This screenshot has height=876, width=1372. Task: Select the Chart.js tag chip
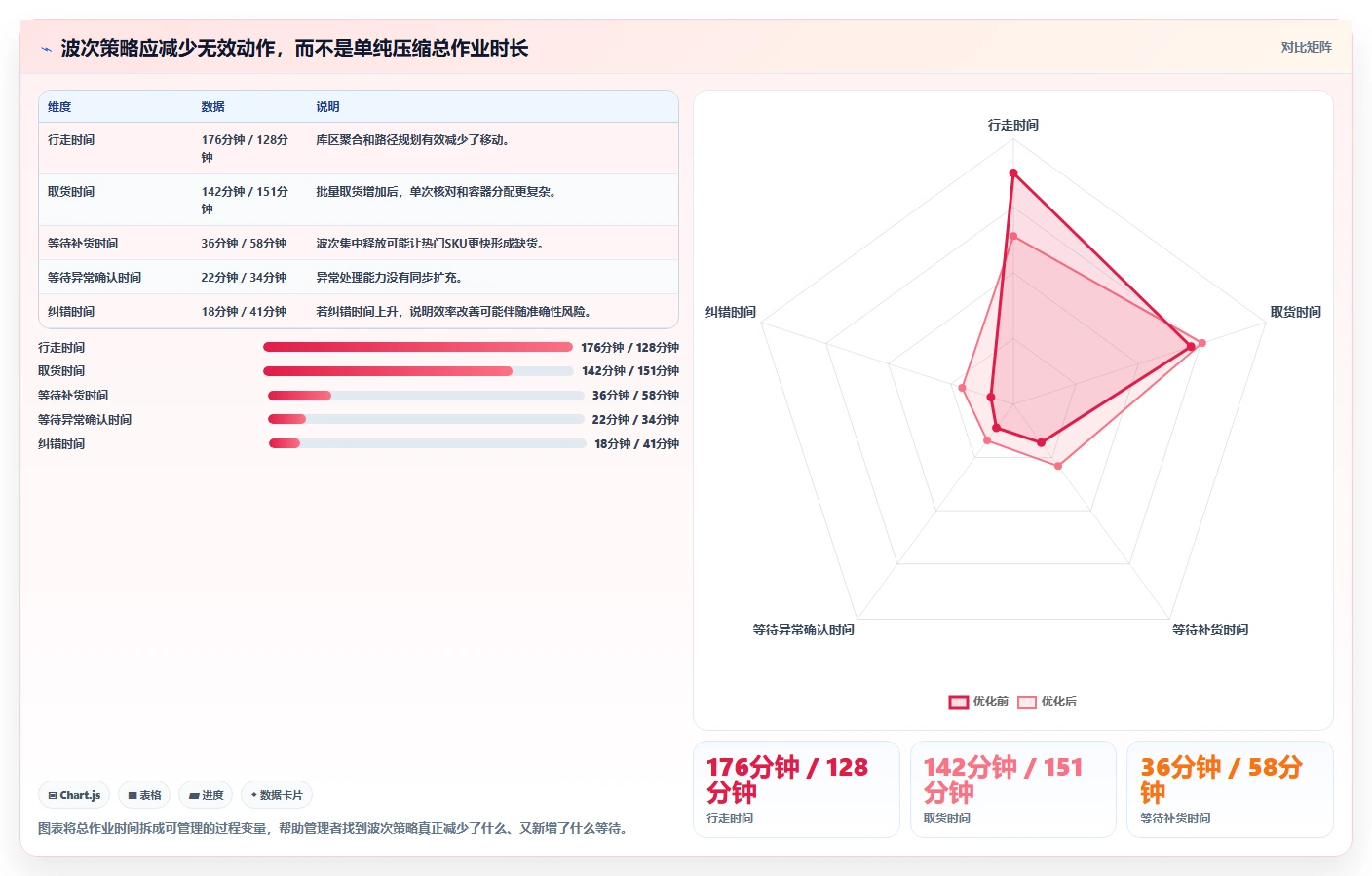pyautogui.click(x=74, y=795)
